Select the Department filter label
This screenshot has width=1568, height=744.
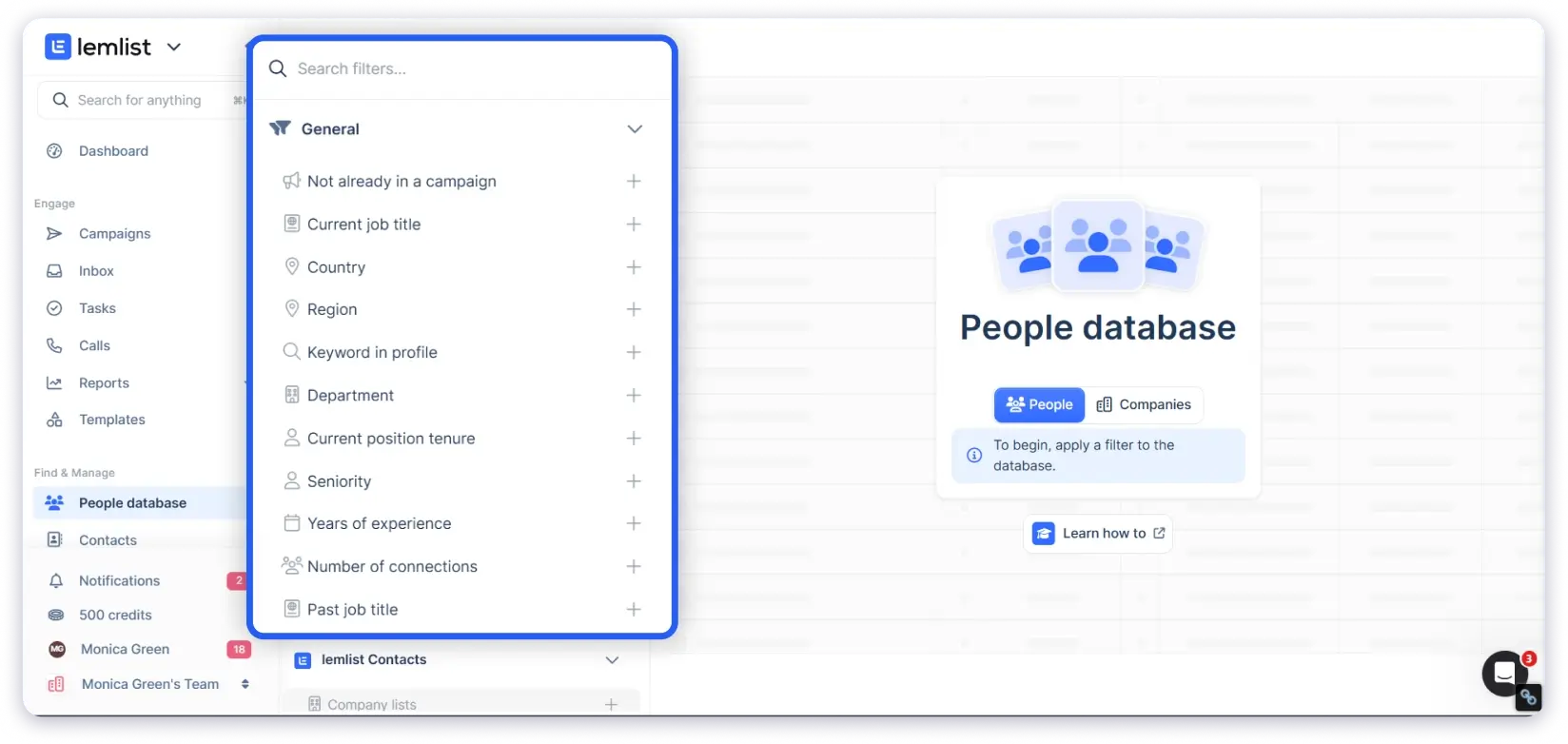click(350, 395)
